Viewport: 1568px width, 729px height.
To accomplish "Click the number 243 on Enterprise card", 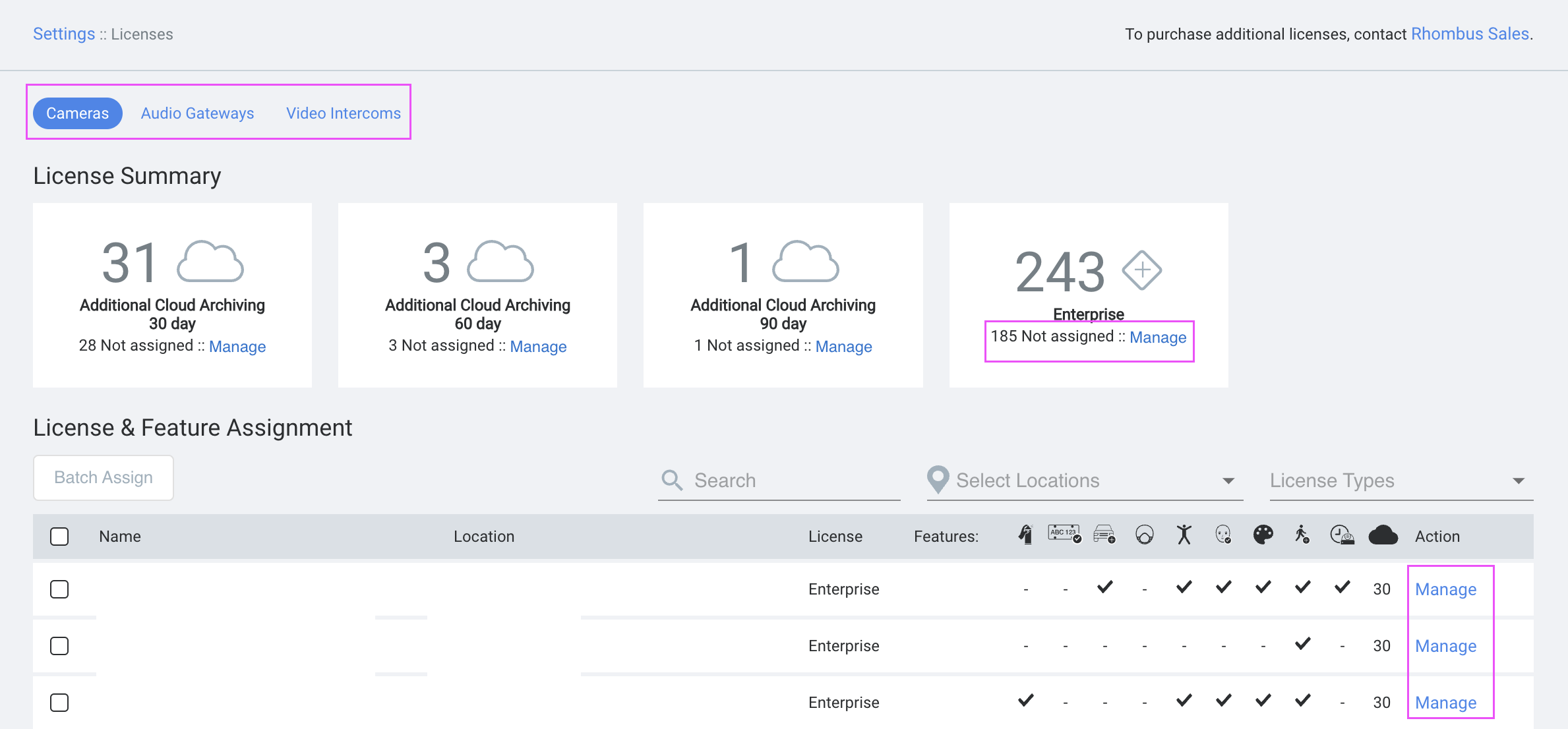I will pyautogui.click(x=1060, y=272).
